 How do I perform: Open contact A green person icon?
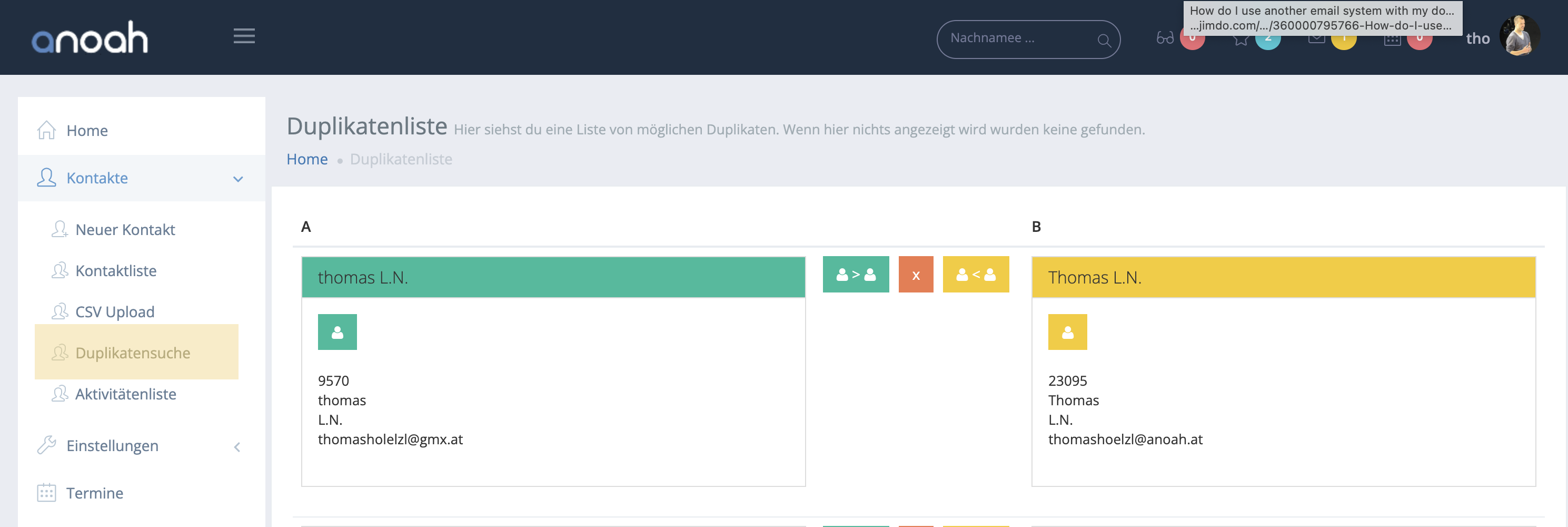336,332
